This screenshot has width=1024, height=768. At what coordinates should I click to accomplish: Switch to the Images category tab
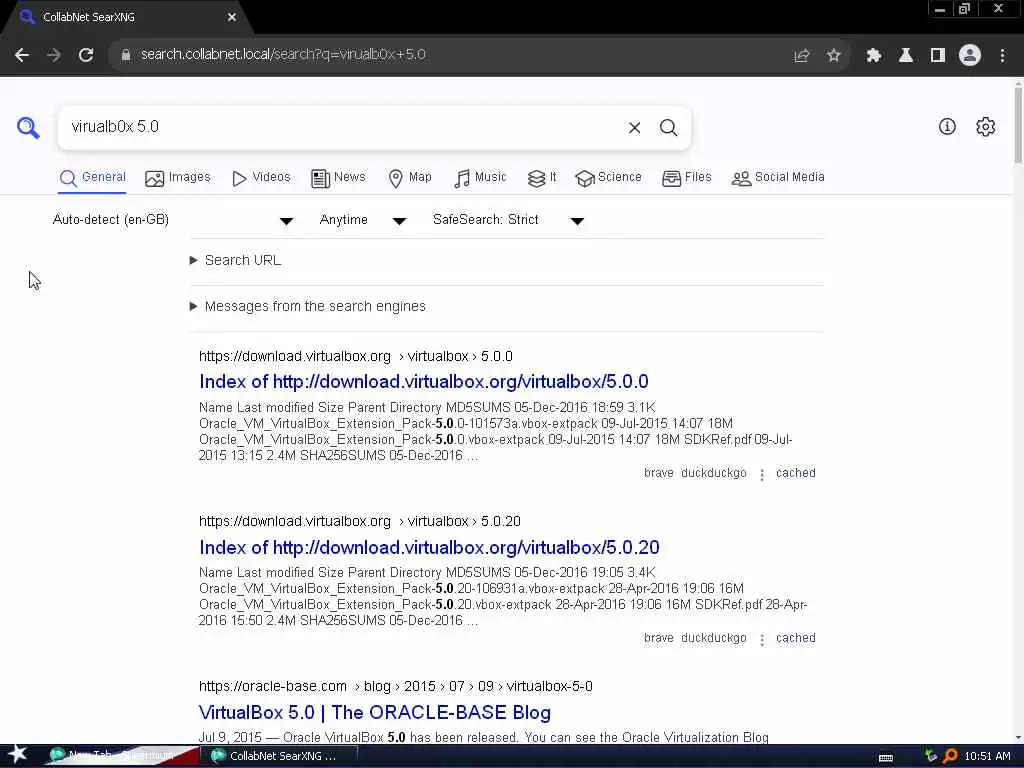coord(178,178)
